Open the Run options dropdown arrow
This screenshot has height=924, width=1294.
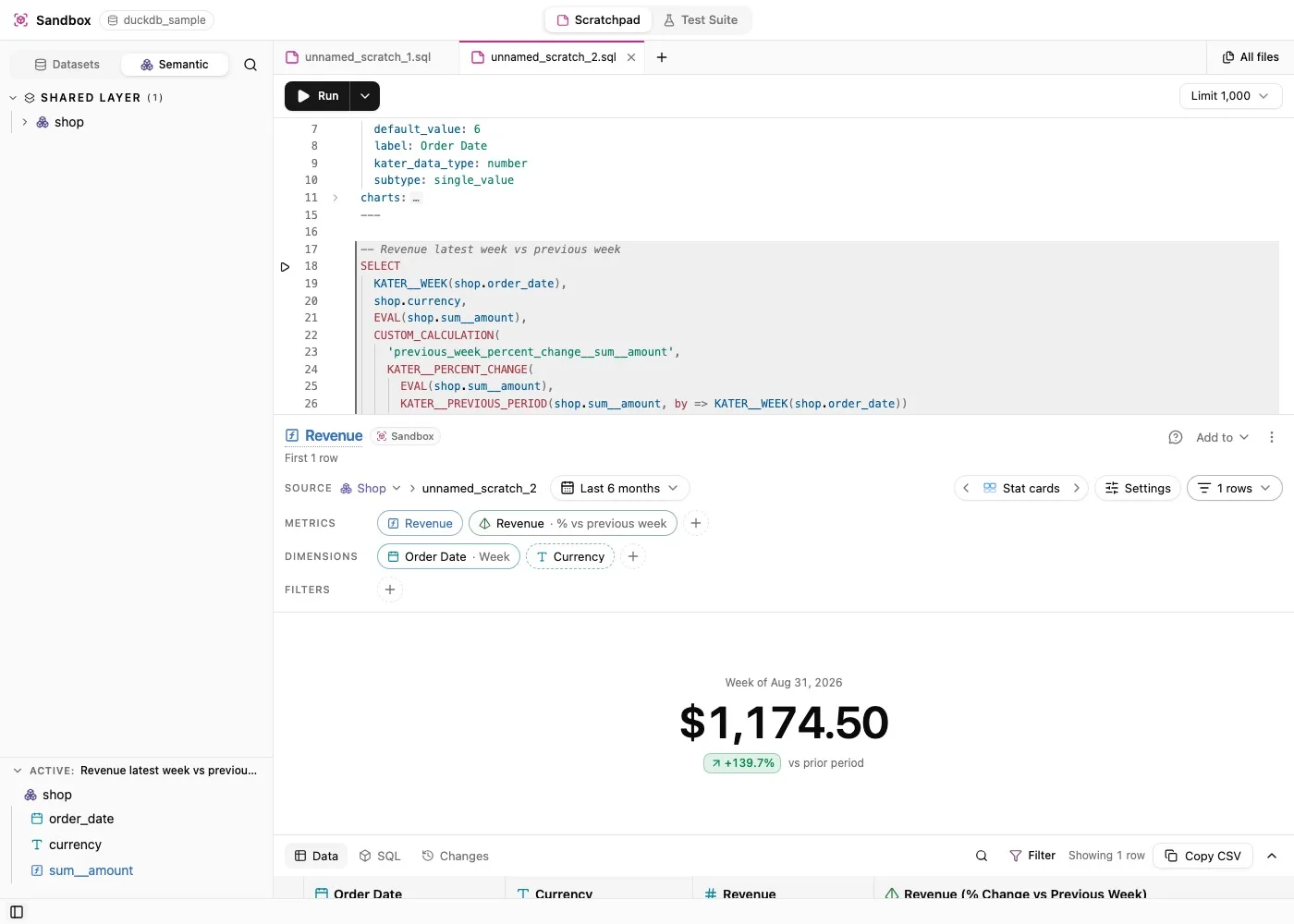click(x=365, y=96)
